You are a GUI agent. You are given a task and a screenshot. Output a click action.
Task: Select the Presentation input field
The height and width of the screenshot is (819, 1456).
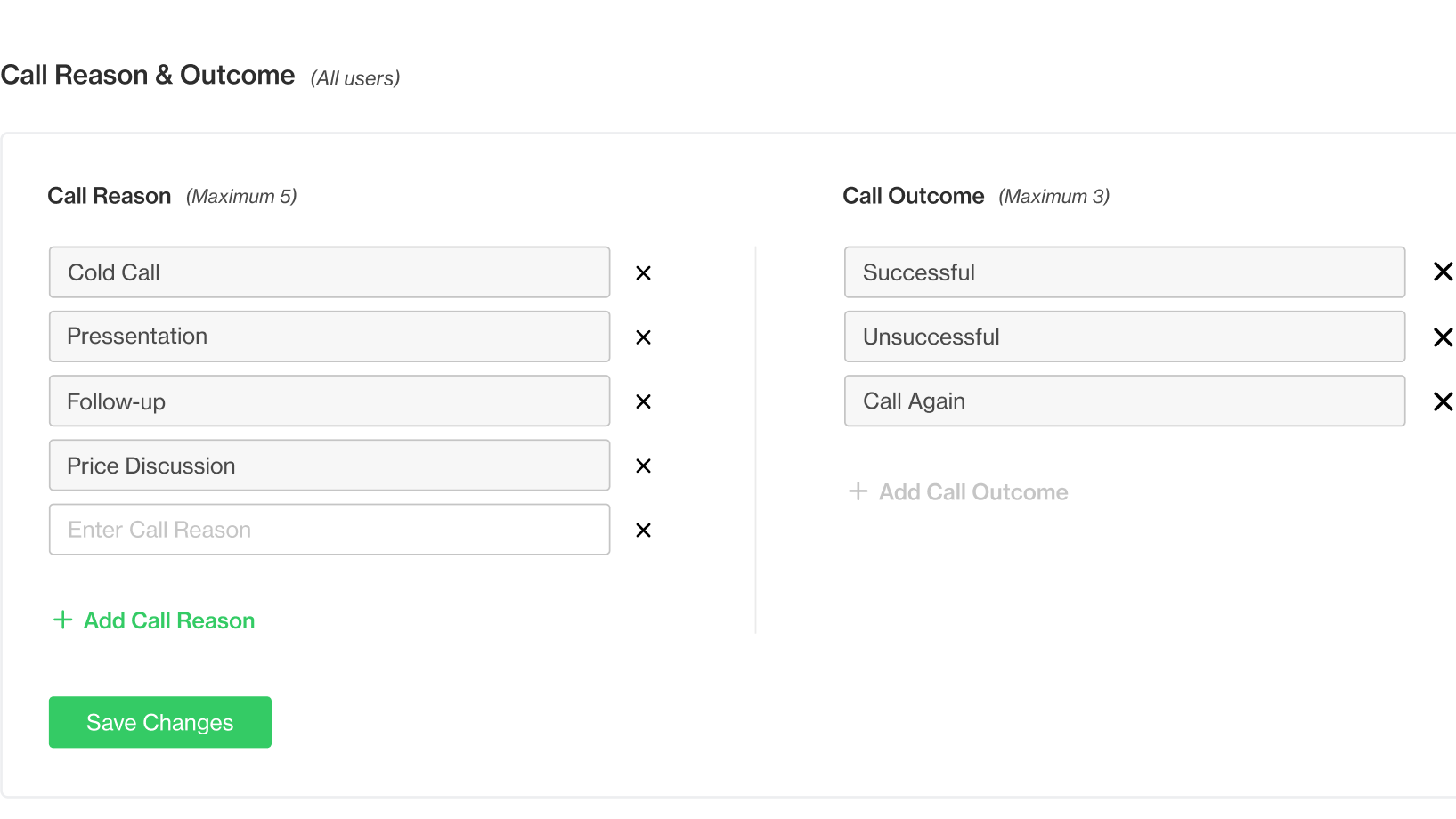pos(329,337)
